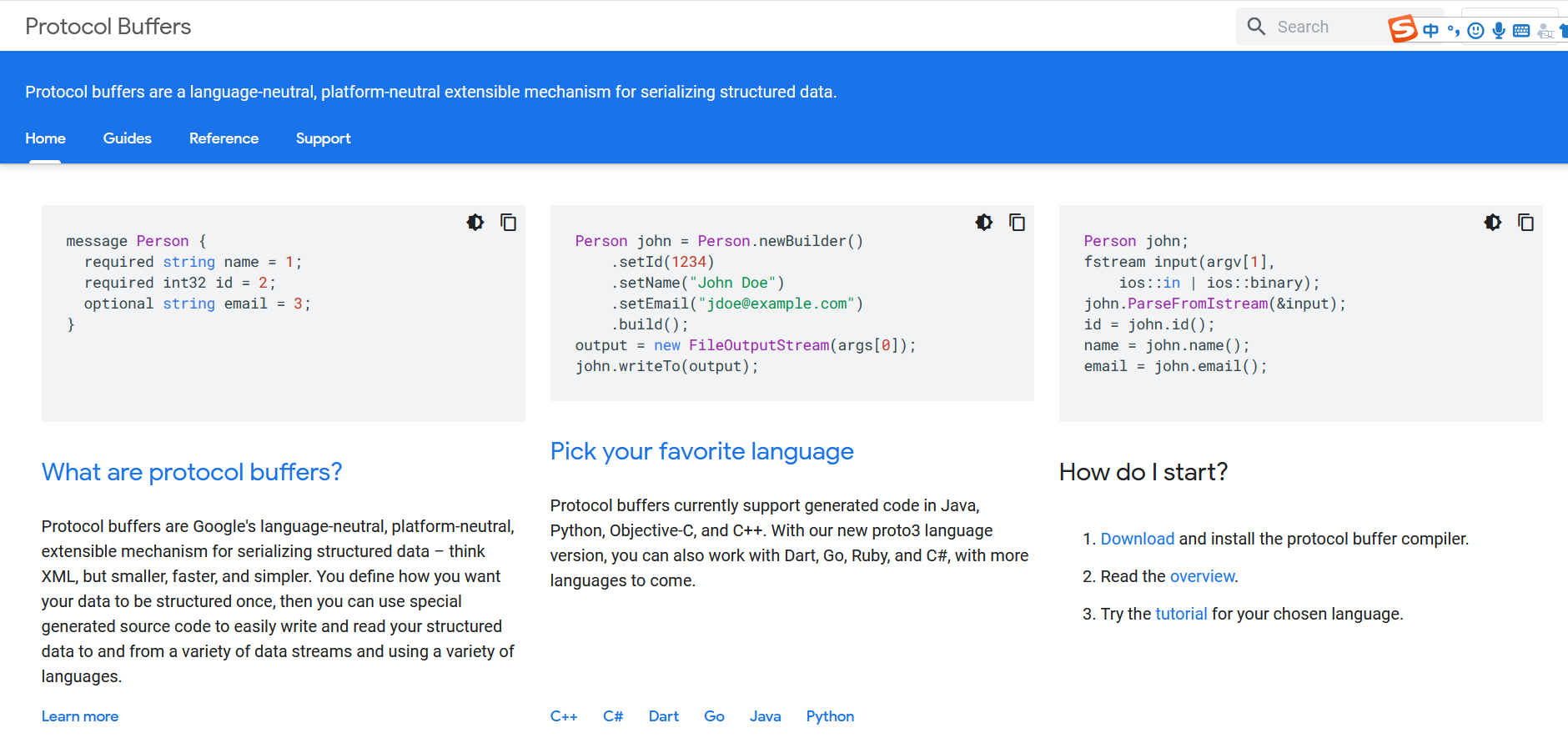Image resolution: width=1568 pixels, height=743 pixels.
Task: Open Pick your favorite language heading link
Action: [701, 451]
